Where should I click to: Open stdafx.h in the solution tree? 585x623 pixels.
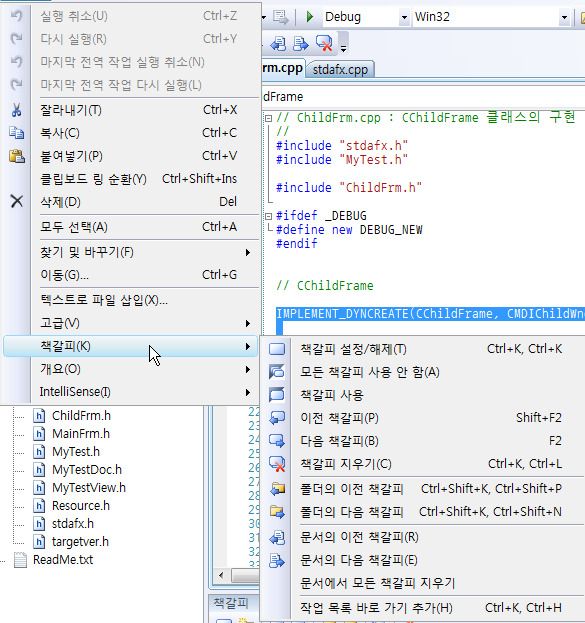point(73,524)
